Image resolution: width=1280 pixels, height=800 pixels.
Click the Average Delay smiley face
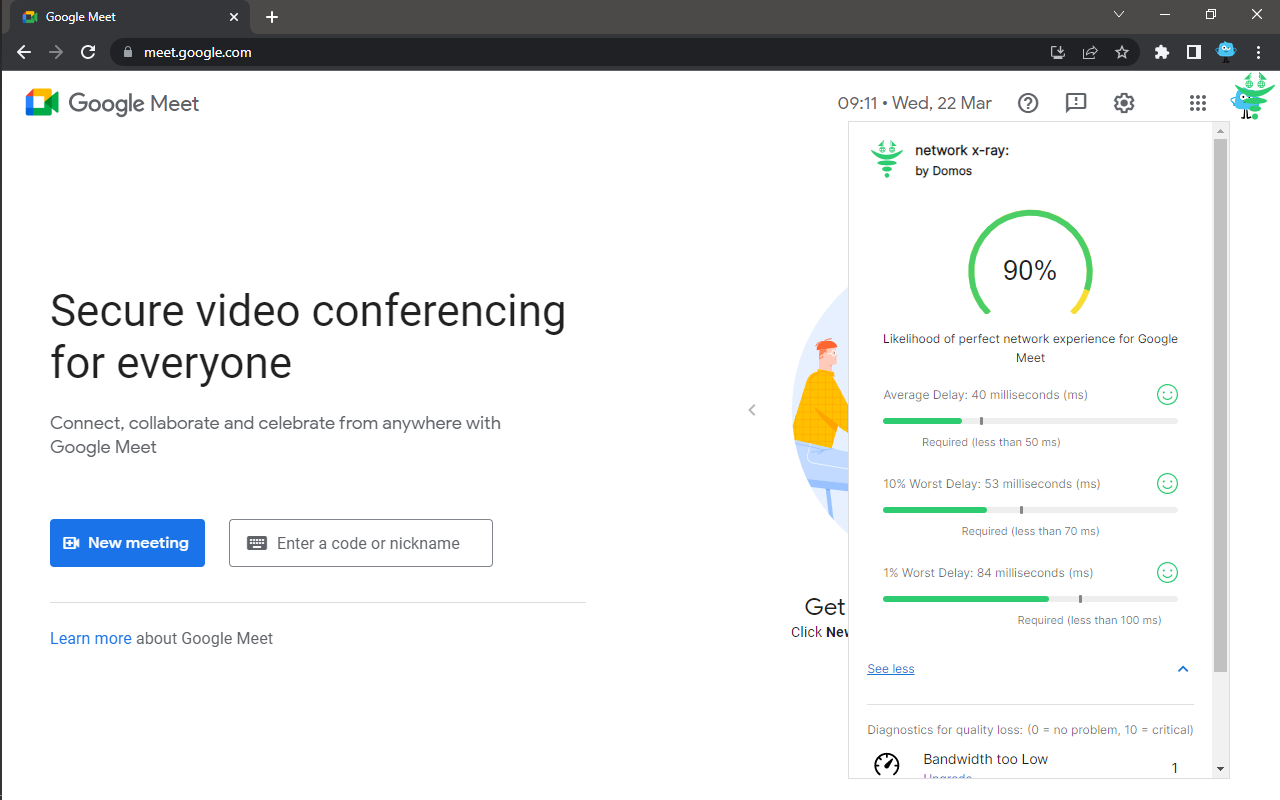1167,395
